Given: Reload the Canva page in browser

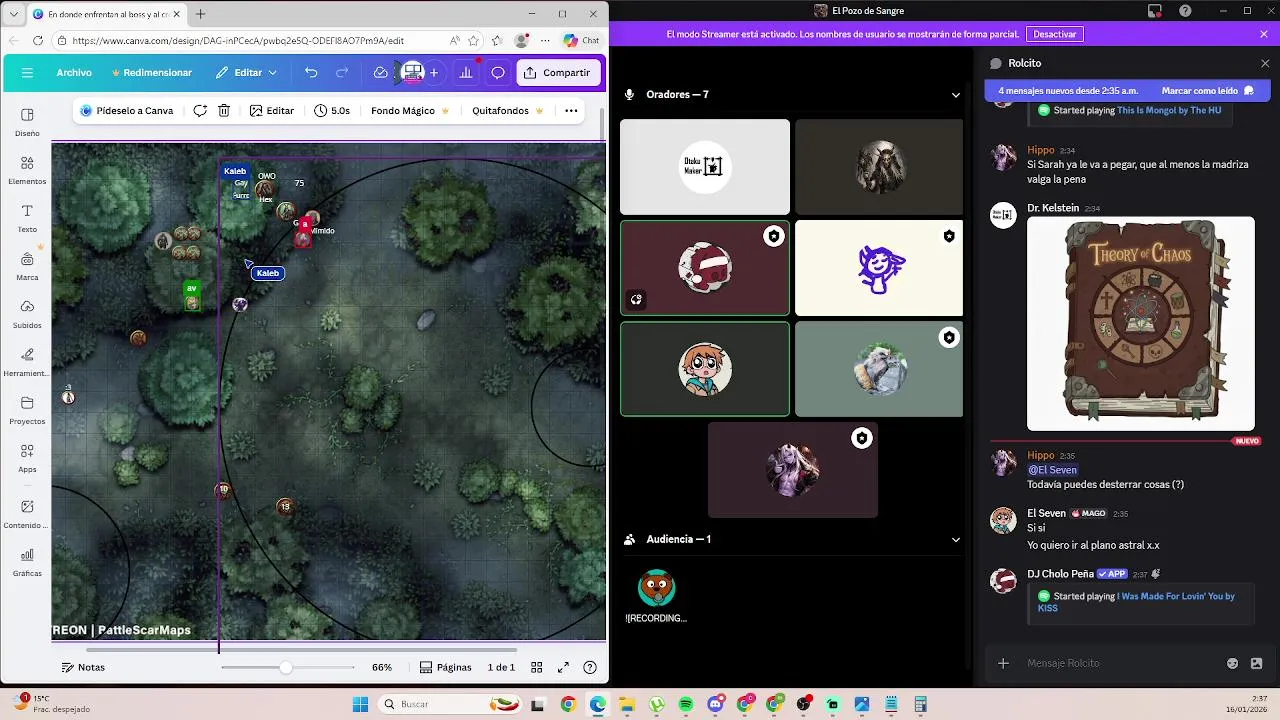Looking at the screenshot, I should [x=38, y=41].
